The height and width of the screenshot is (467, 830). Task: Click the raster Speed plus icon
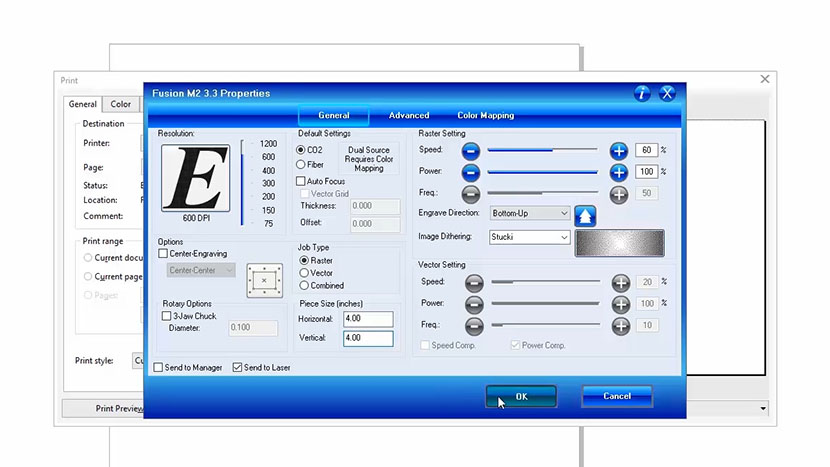pyautogui.click(x=619, y=150)
